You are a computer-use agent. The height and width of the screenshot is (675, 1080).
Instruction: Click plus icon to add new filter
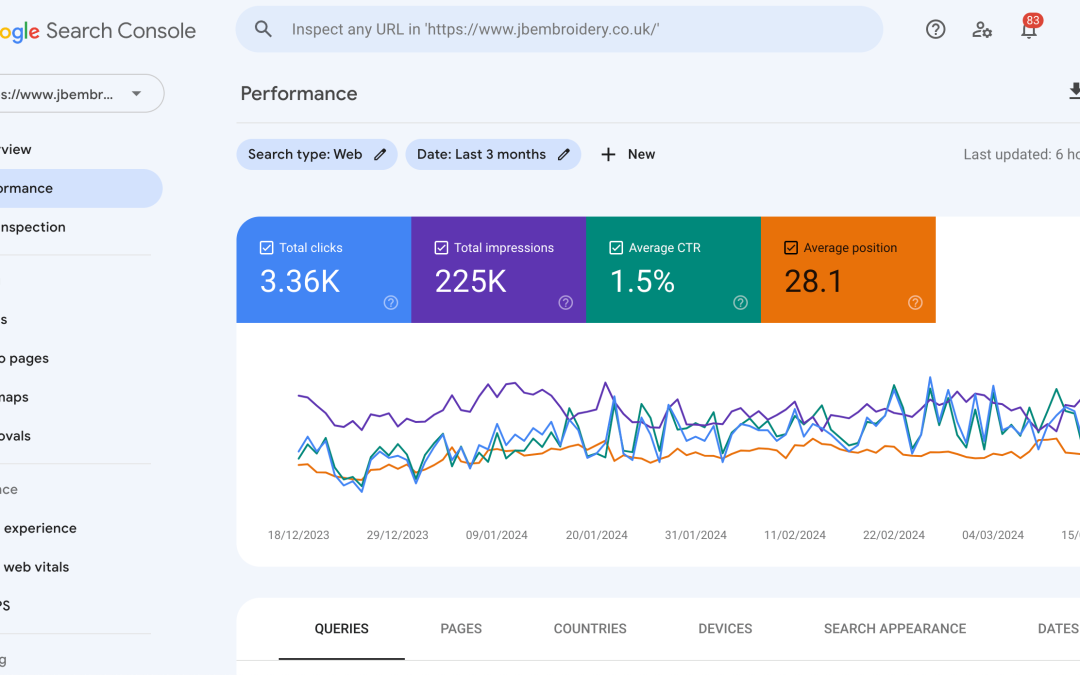(608, 154)
